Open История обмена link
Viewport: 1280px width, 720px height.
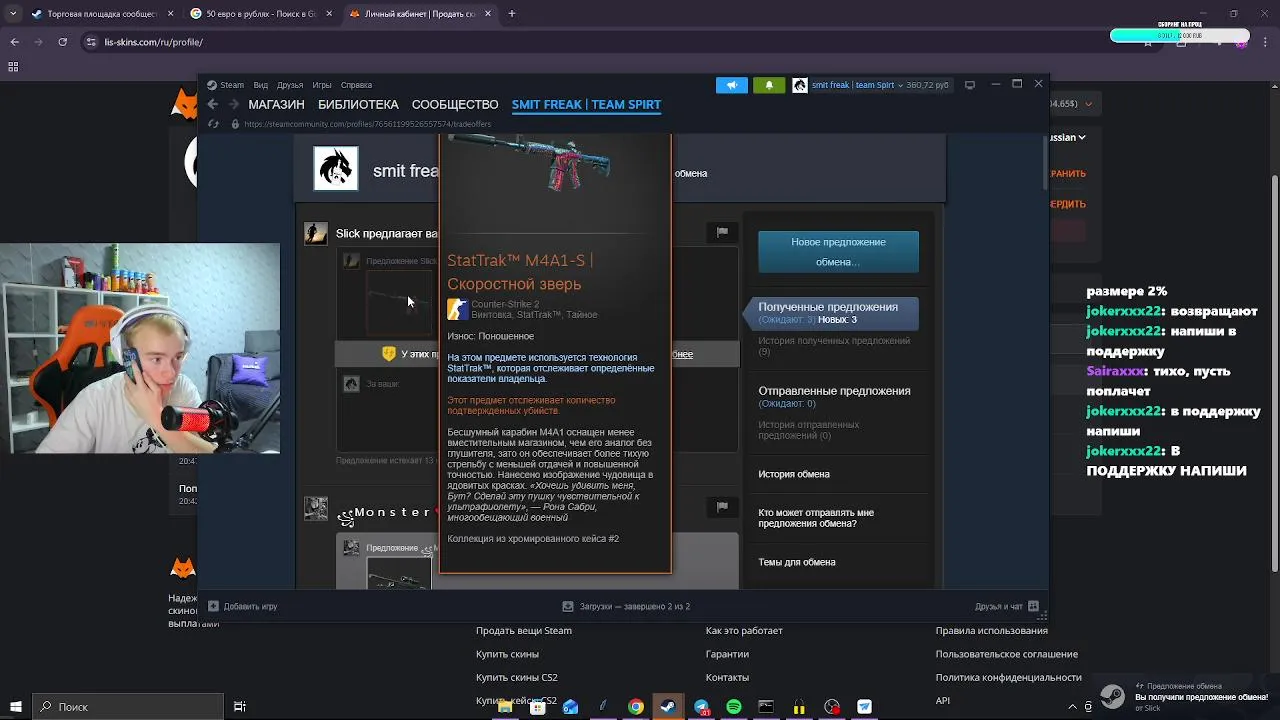(794, 474)
